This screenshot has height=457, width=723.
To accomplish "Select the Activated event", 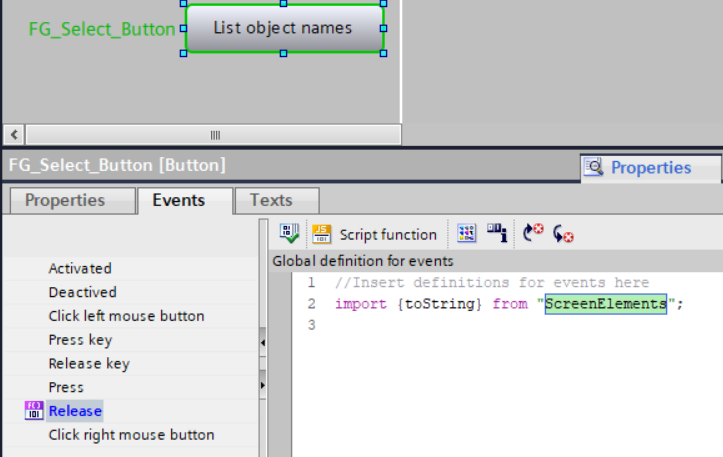I will point(80,268).
